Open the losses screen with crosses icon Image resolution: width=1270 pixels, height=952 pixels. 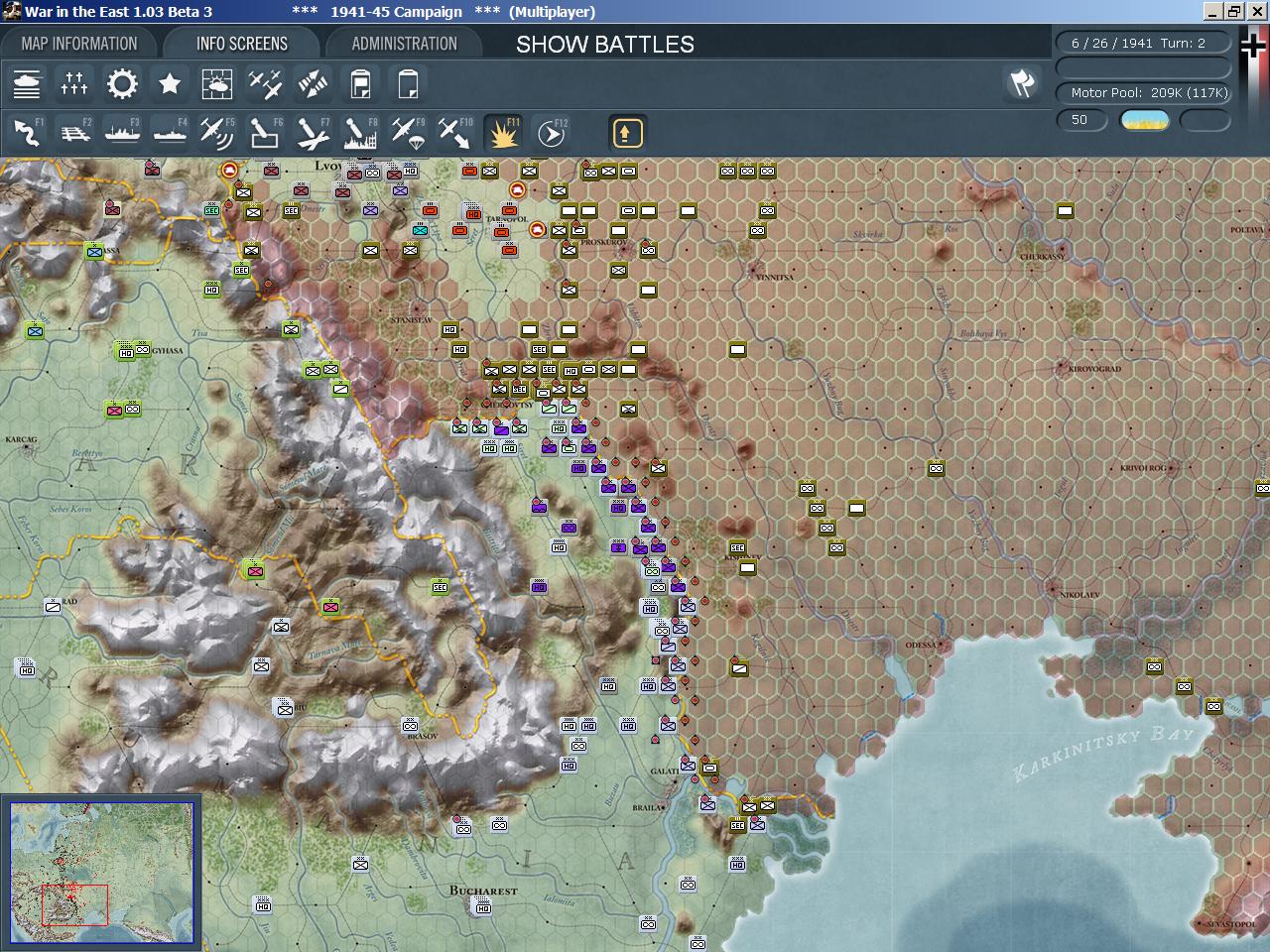point(74,84)
